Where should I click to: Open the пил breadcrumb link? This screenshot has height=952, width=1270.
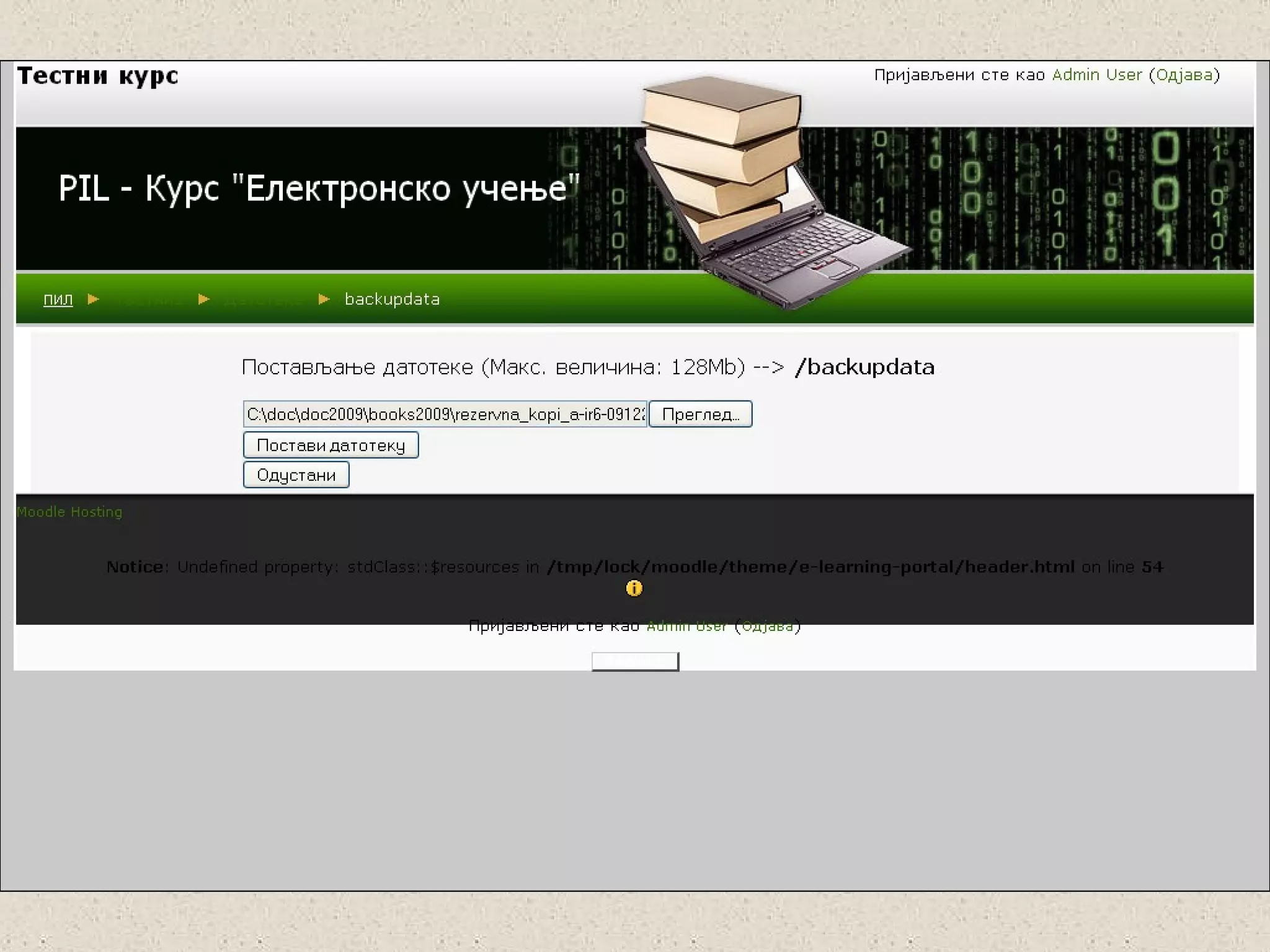click(58, 300)
